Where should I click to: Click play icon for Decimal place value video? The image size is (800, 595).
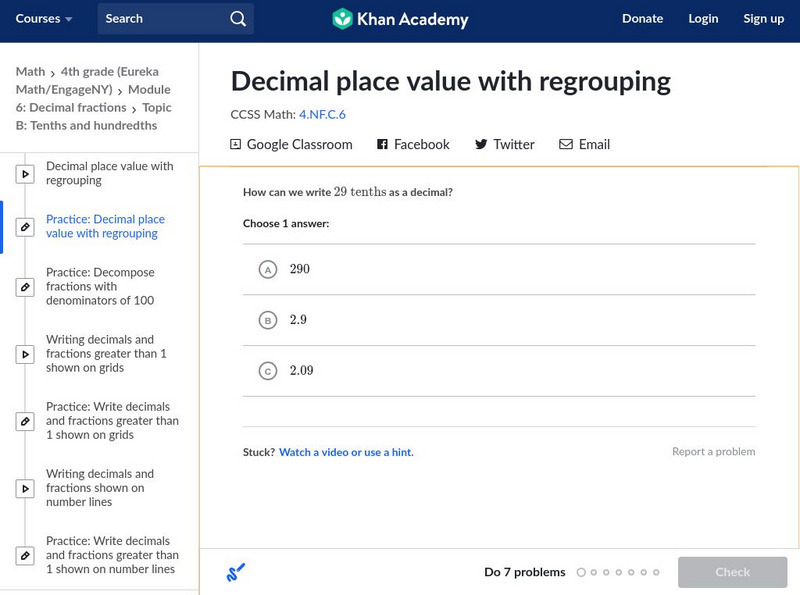[x=26, y=174]
